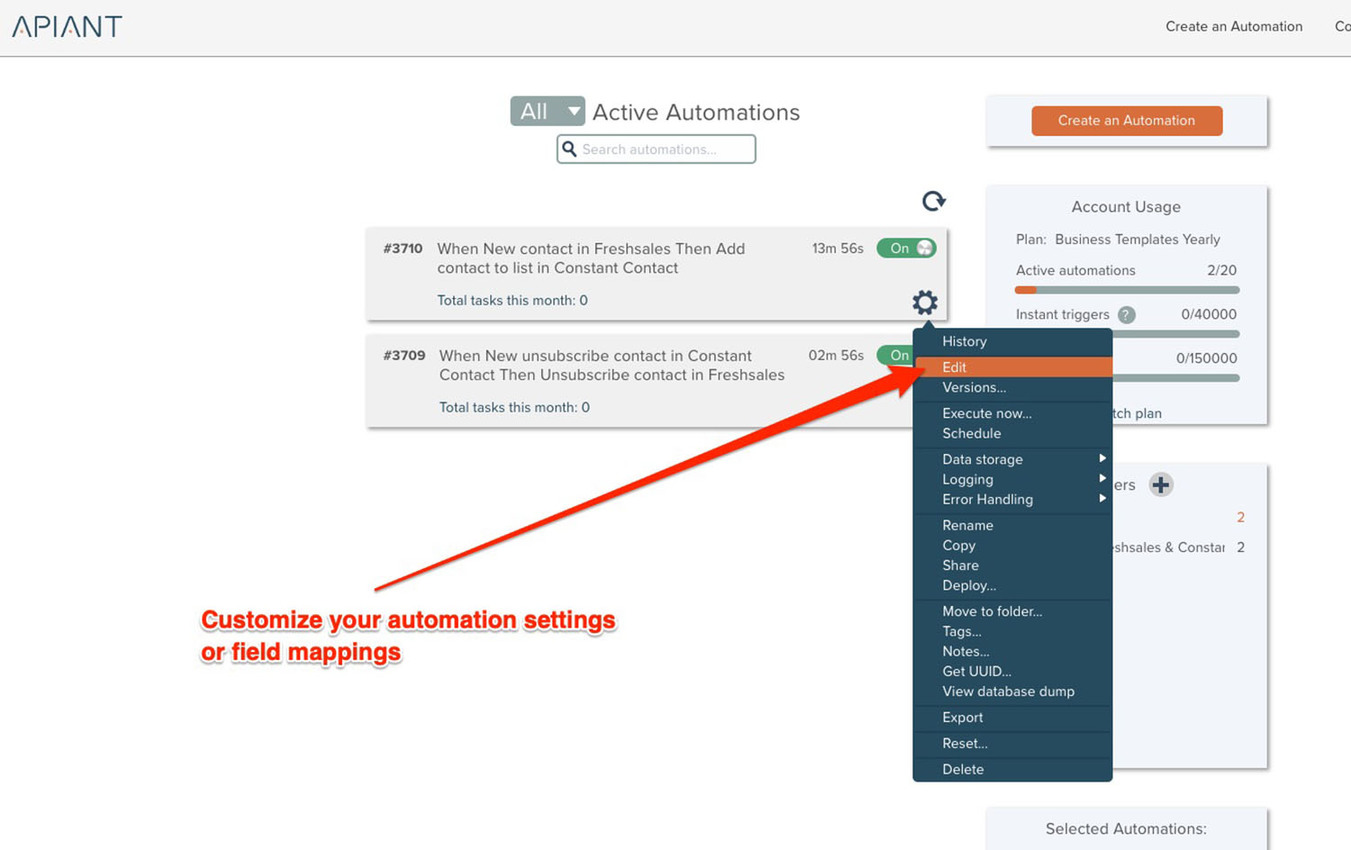1351x850 pixels.
Task: Select Execute now... menu item
Action: 1012,413
